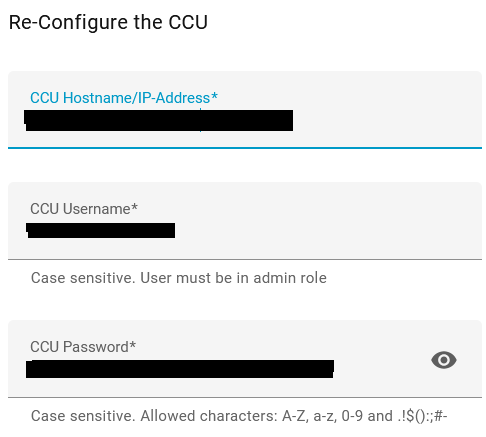The image size is (486, 437).
Task: Click the gap between password value and eye icon
Action: coord(382,368)
